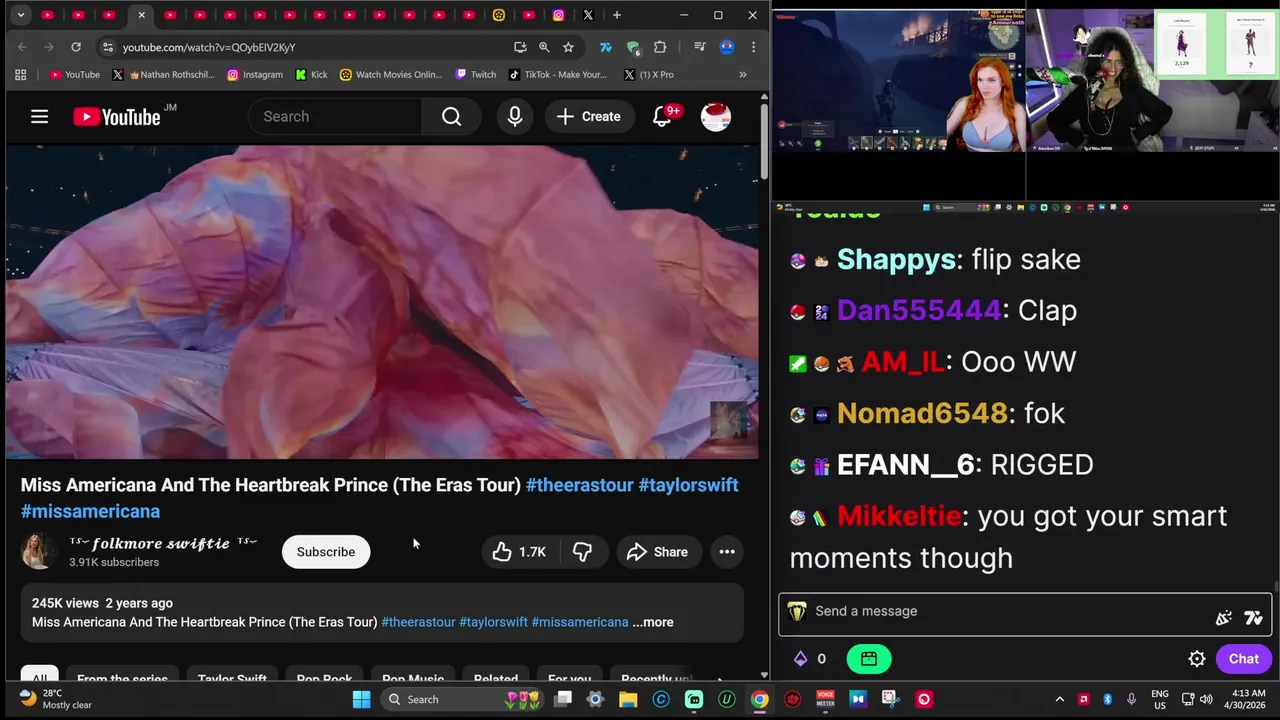Subscribe to folkmore swiftie channel
1280x720 pixels.
tap(326, 552)
